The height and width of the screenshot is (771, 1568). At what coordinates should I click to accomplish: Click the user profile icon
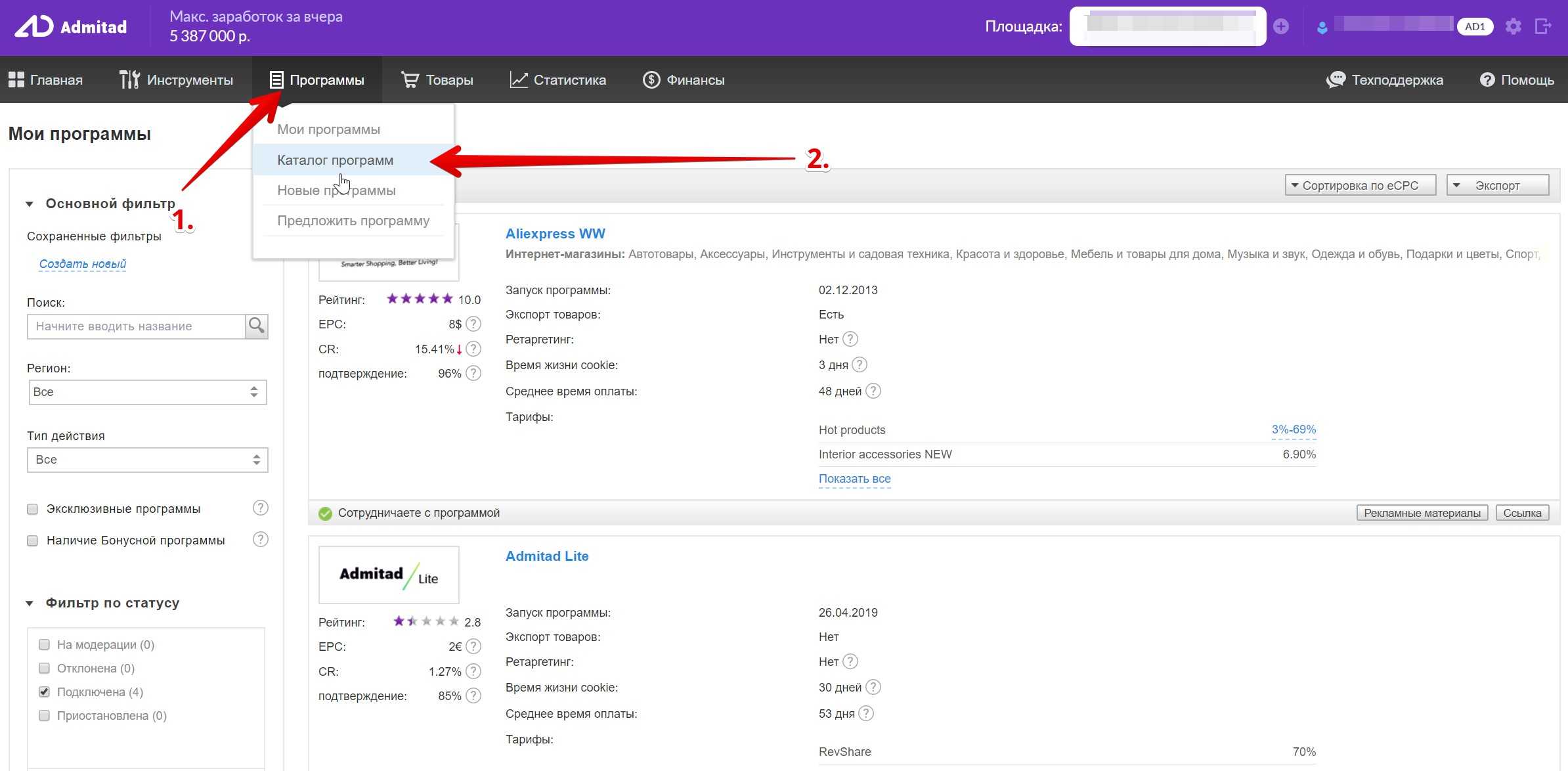(1322, 27)
